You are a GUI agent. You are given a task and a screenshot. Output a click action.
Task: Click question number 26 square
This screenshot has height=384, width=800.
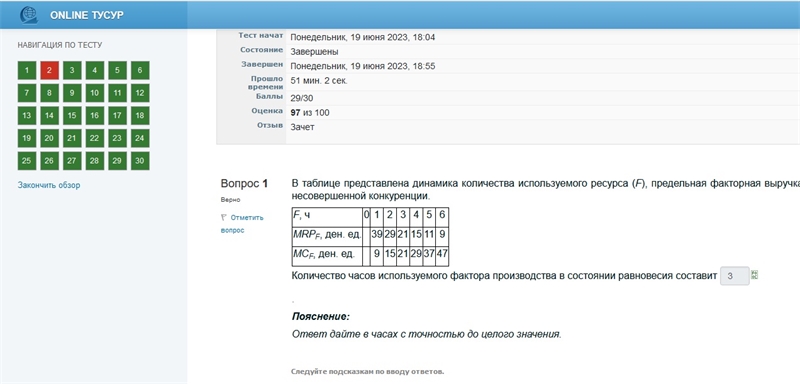[49, 161]
